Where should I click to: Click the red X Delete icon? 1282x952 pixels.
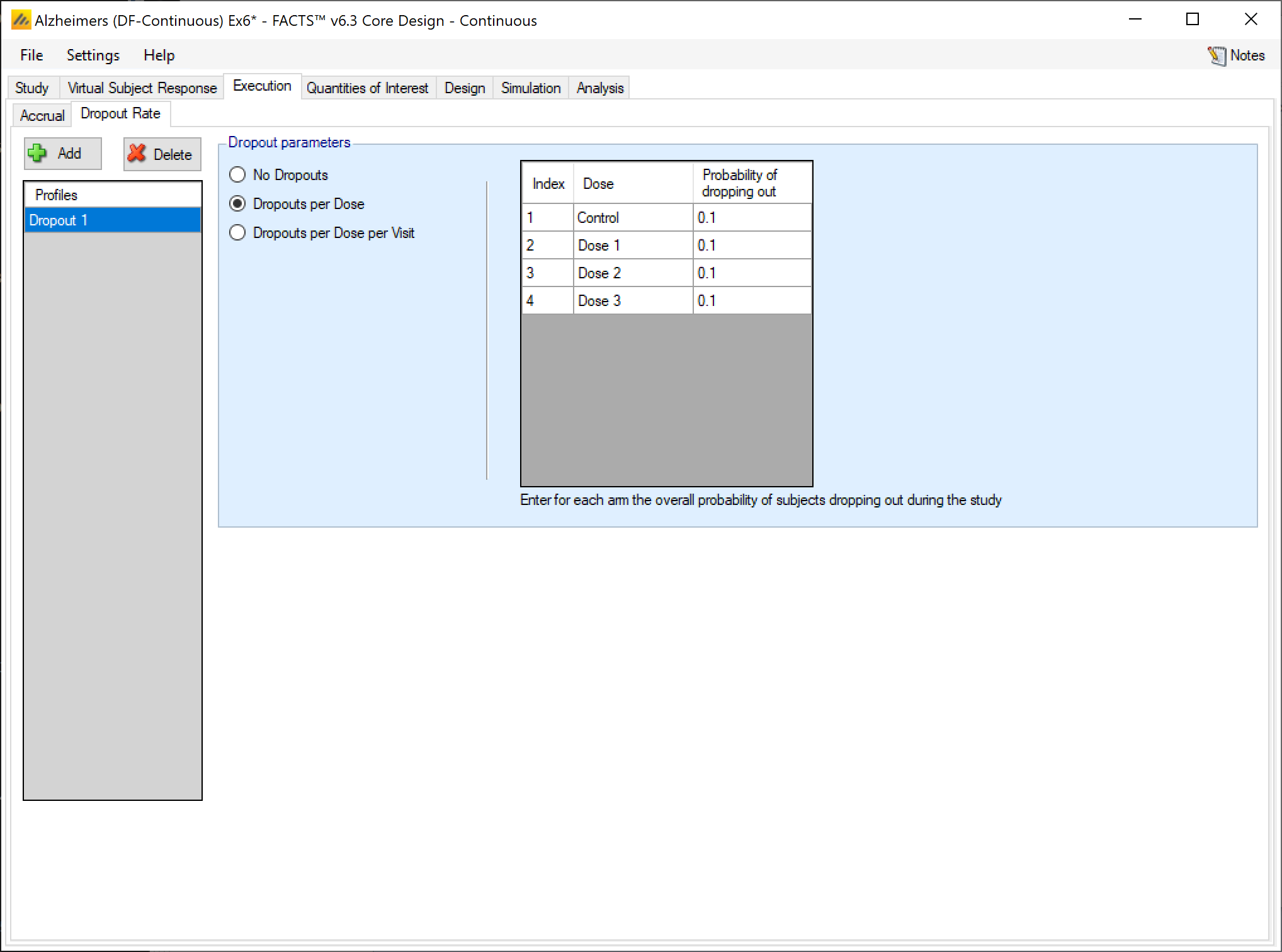(x=137, y=154)
